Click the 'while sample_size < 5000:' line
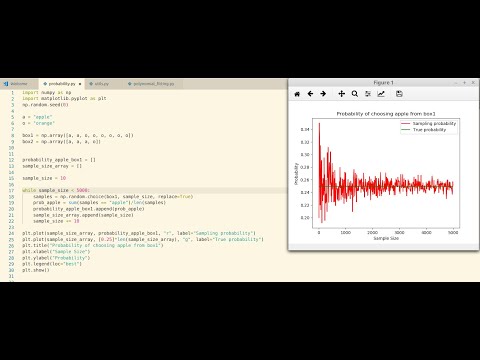This screenshot has height=360, width=480. point(56,190)
